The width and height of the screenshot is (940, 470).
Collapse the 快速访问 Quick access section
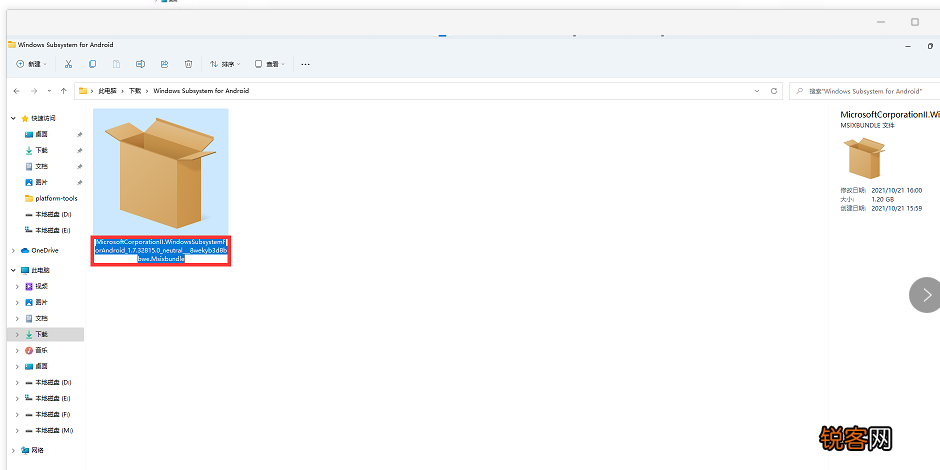tap(13, 119)
